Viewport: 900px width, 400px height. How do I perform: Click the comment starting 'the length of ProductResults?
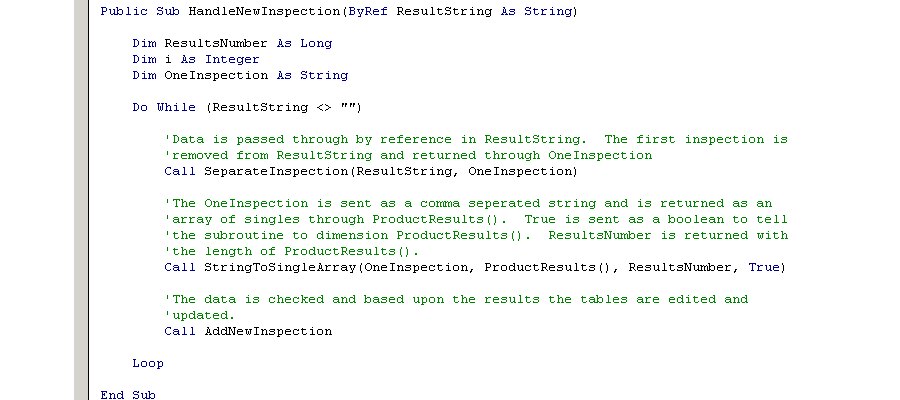pyautogui.click(x=292, y=252)
